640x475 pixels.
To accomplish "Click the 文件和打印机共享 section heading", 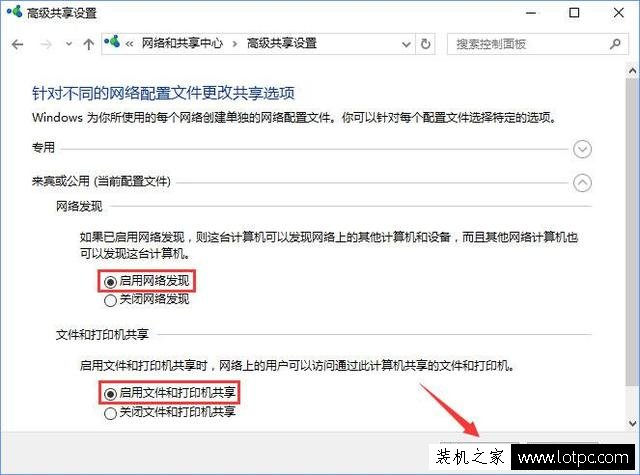I will 102,335.
